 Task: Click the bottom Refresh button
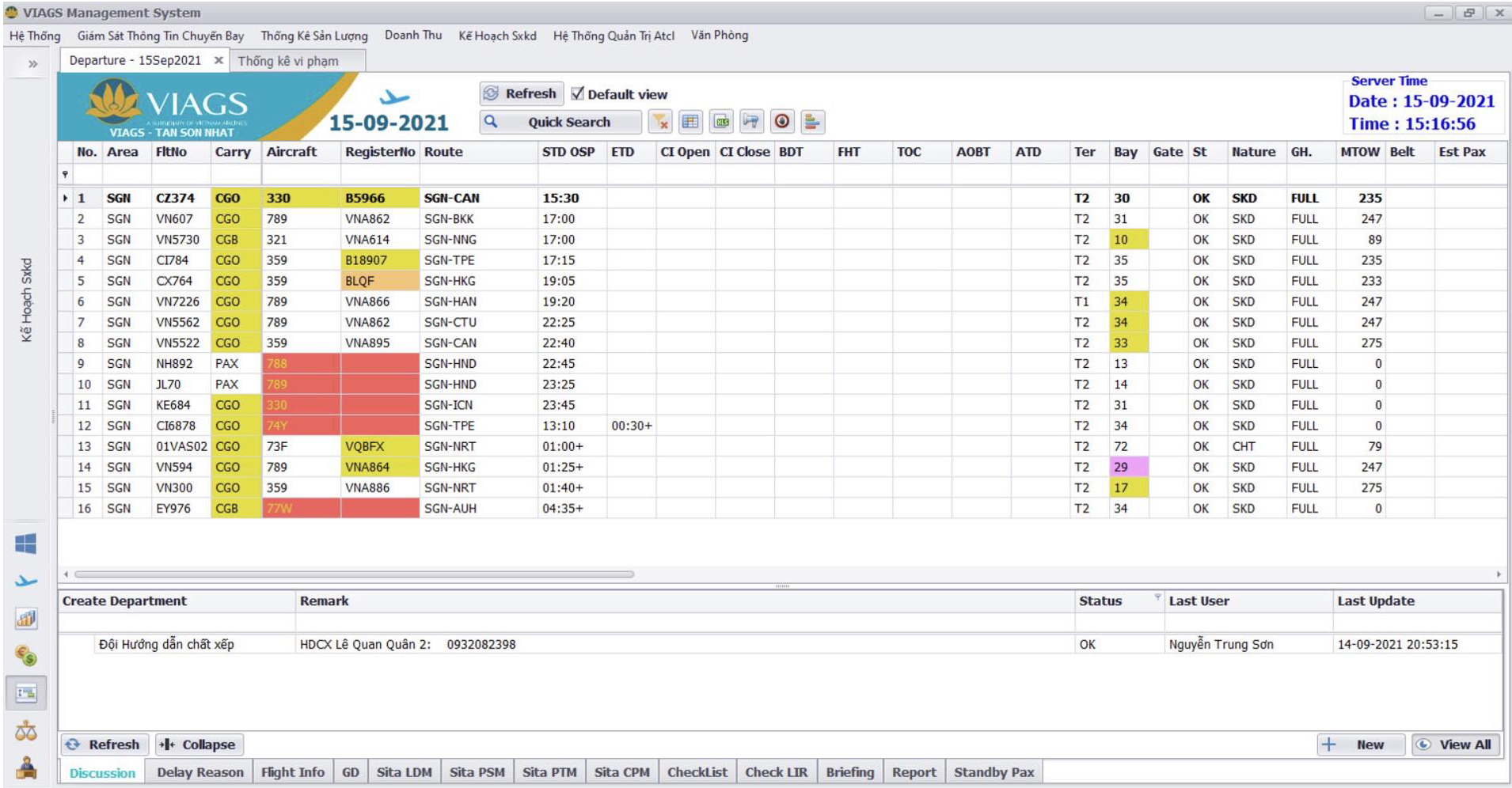click(104, 744)
